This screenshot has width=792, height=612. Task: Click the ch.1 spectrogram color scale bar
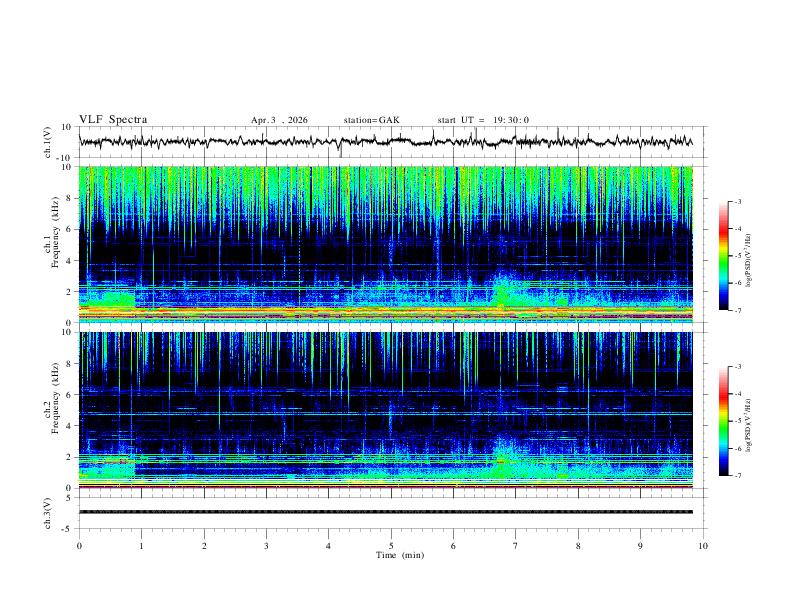click(723, 256)
